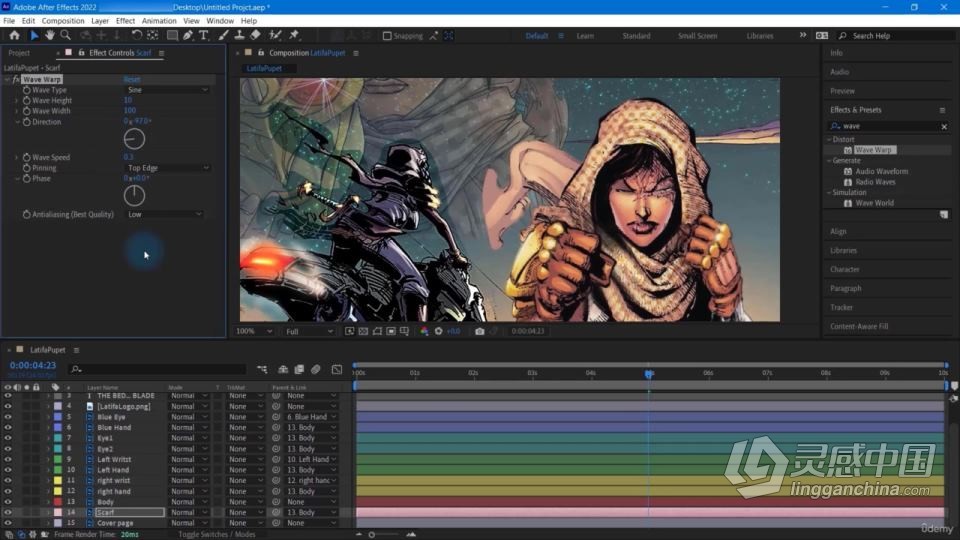The image size is (960, 540).
Task: Click the Phase angle dial
Action: (134, 196)
